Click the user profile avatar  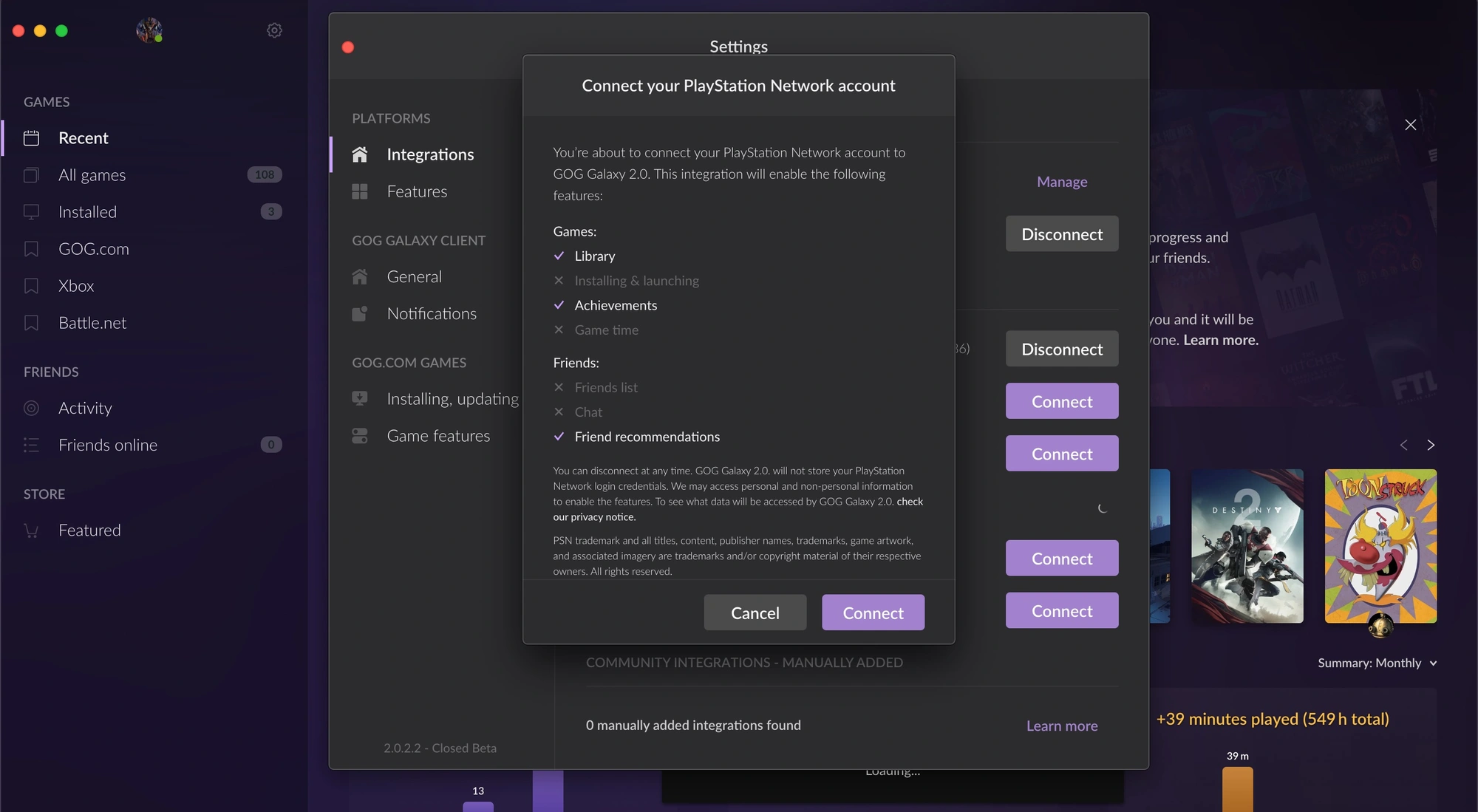pyautogui.click(x=149, y=30)
